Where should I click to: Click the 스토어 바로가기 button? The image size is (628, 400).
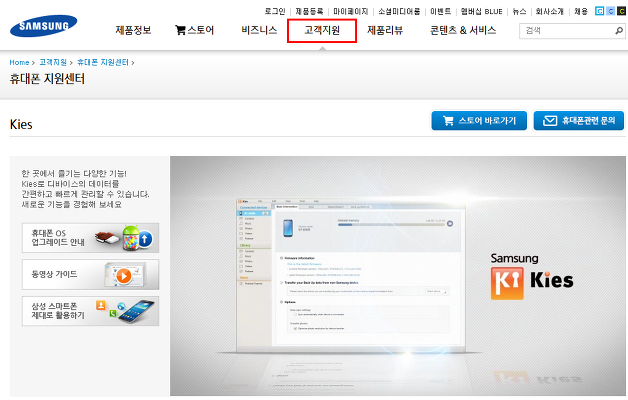(x=479, y=121)
